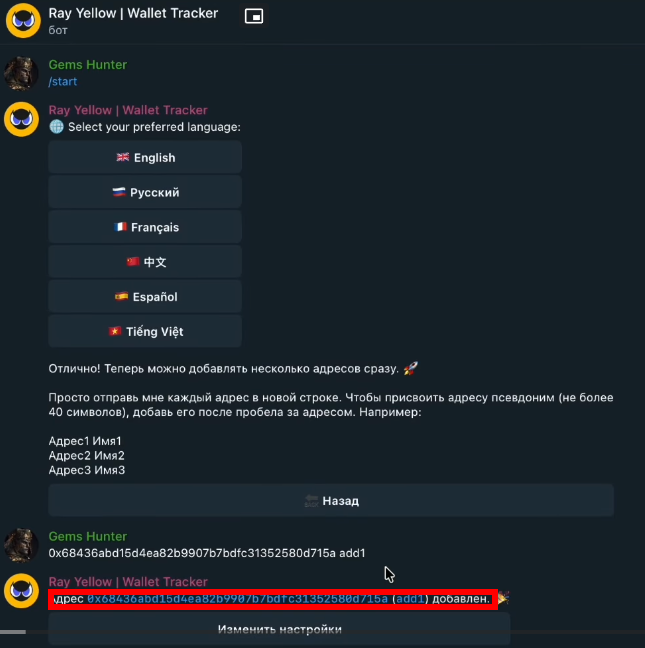645x648 pixels.
Task: Select English language button
Action: click(x=145, y=157)
